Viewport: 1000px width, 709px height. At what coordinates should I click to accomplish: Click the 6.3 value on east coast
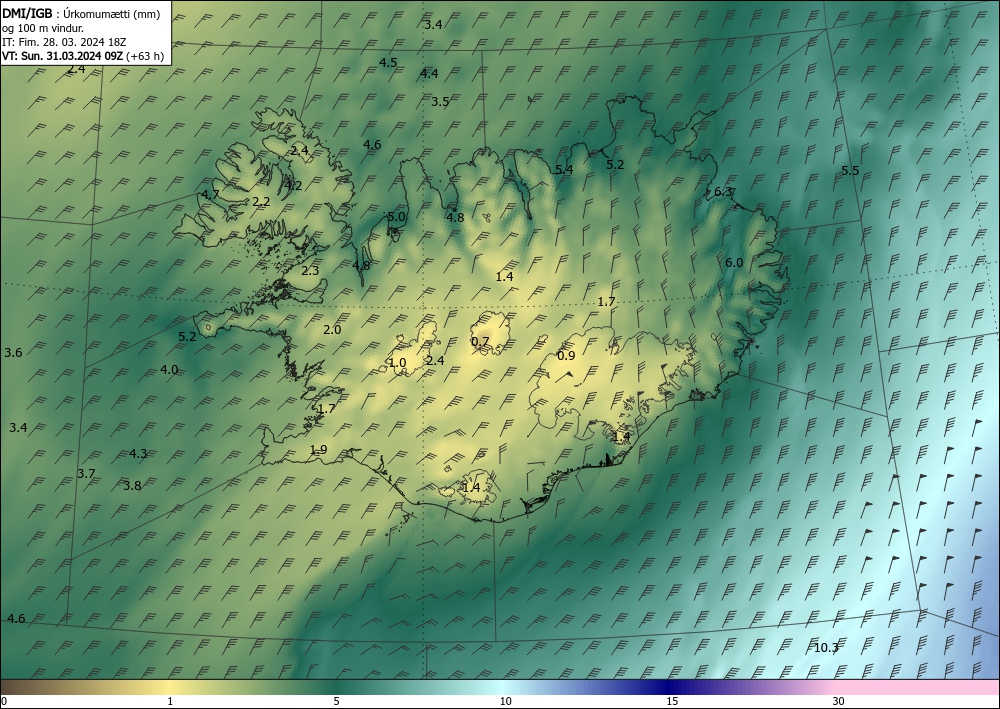tap(723, 192)
